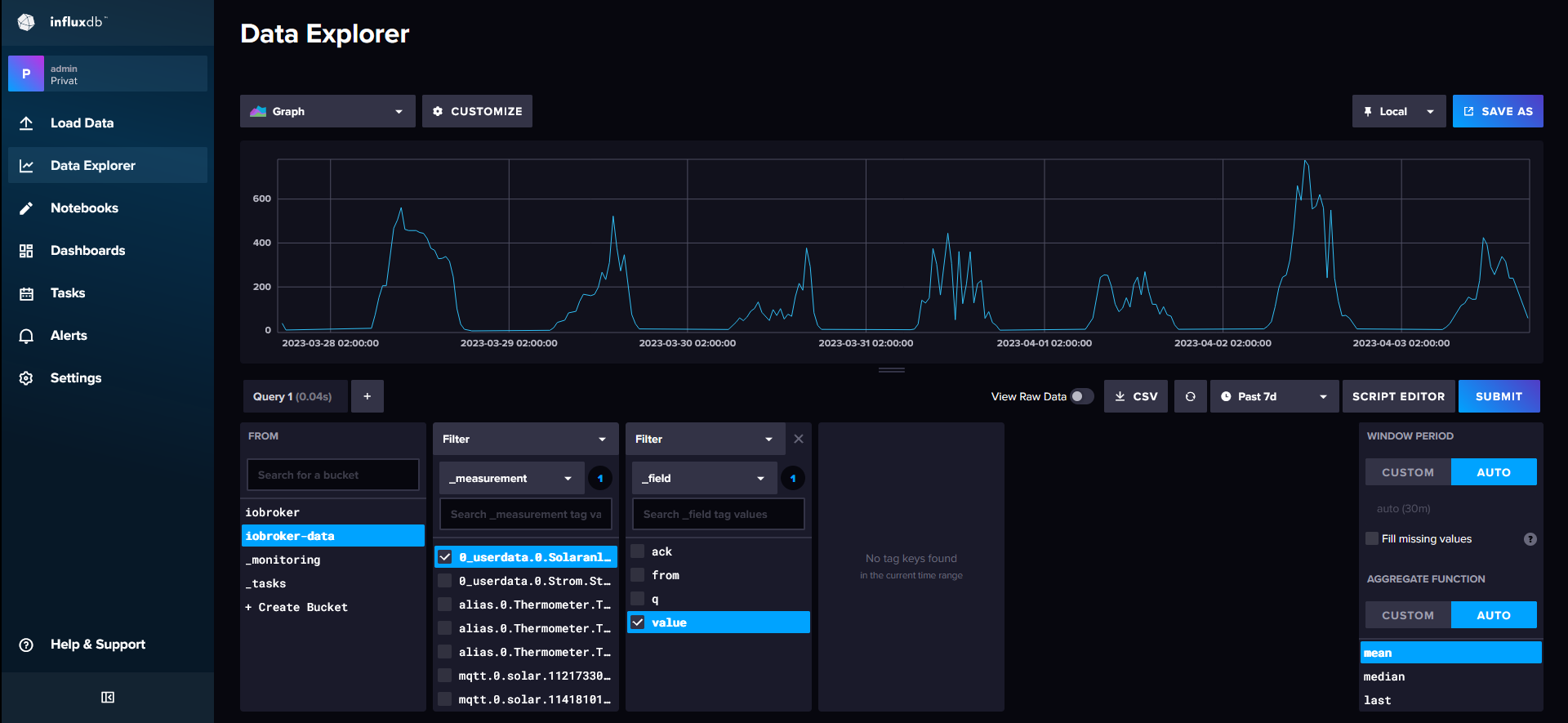Select the Query 1 tab

coord(295,396)
